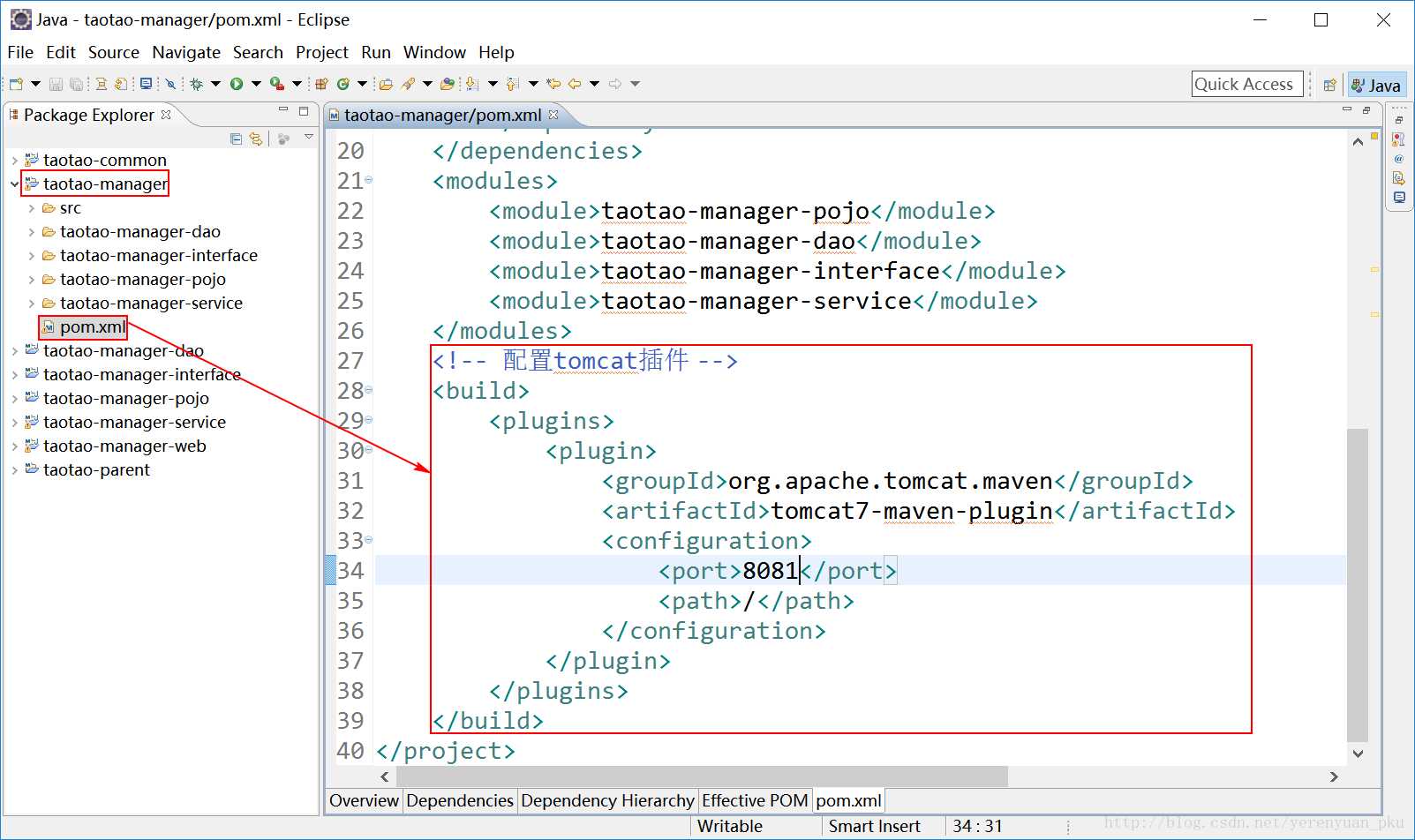Switch to the Dependencies editor tab

460,800
